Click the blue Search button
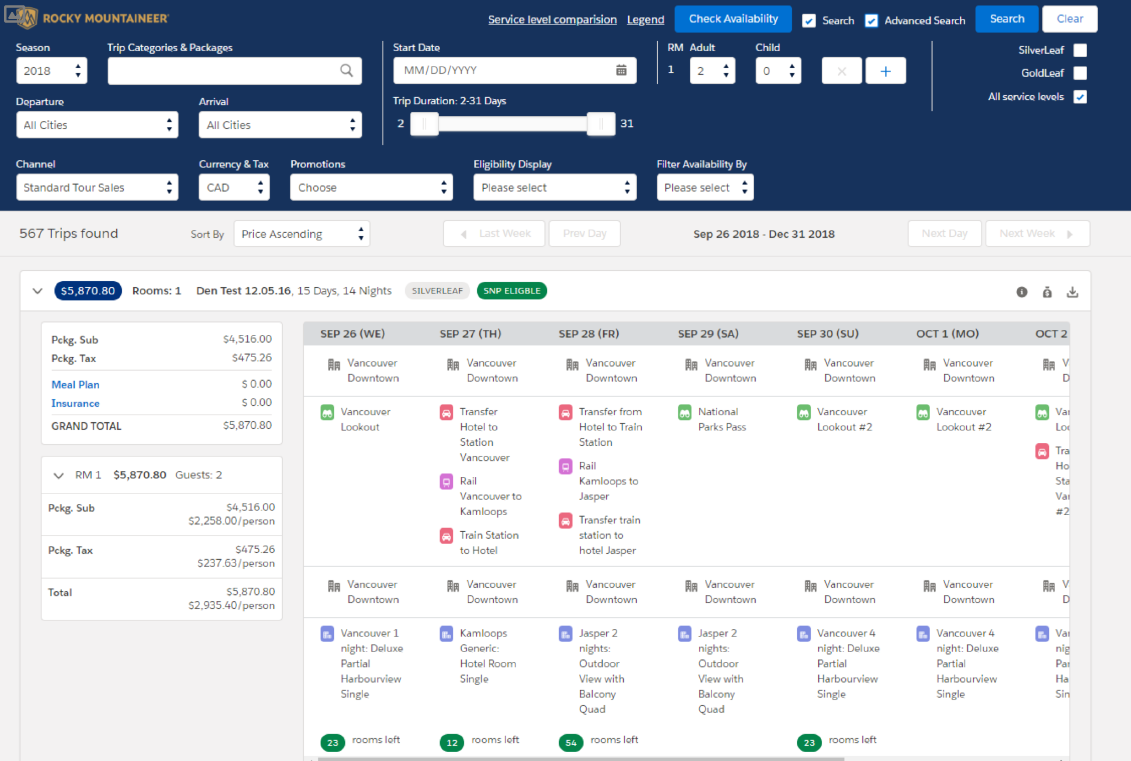Screen dimensions: 1131x761 click(x=1007, y=19)
